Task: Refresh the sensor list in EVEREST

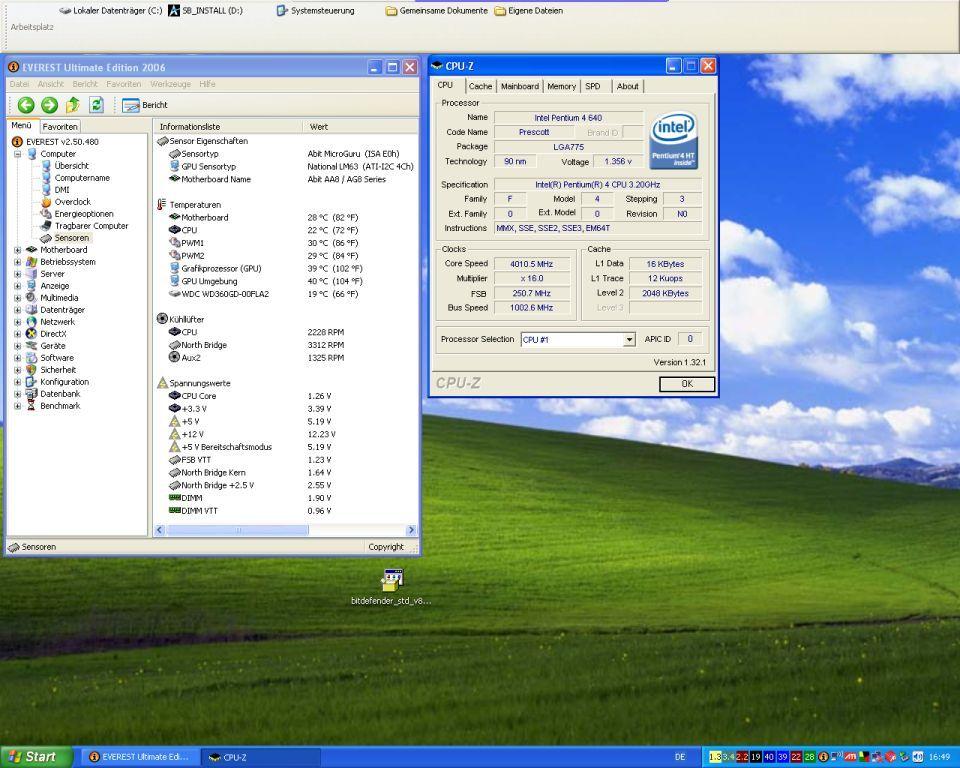Action: tap(96, 105)
